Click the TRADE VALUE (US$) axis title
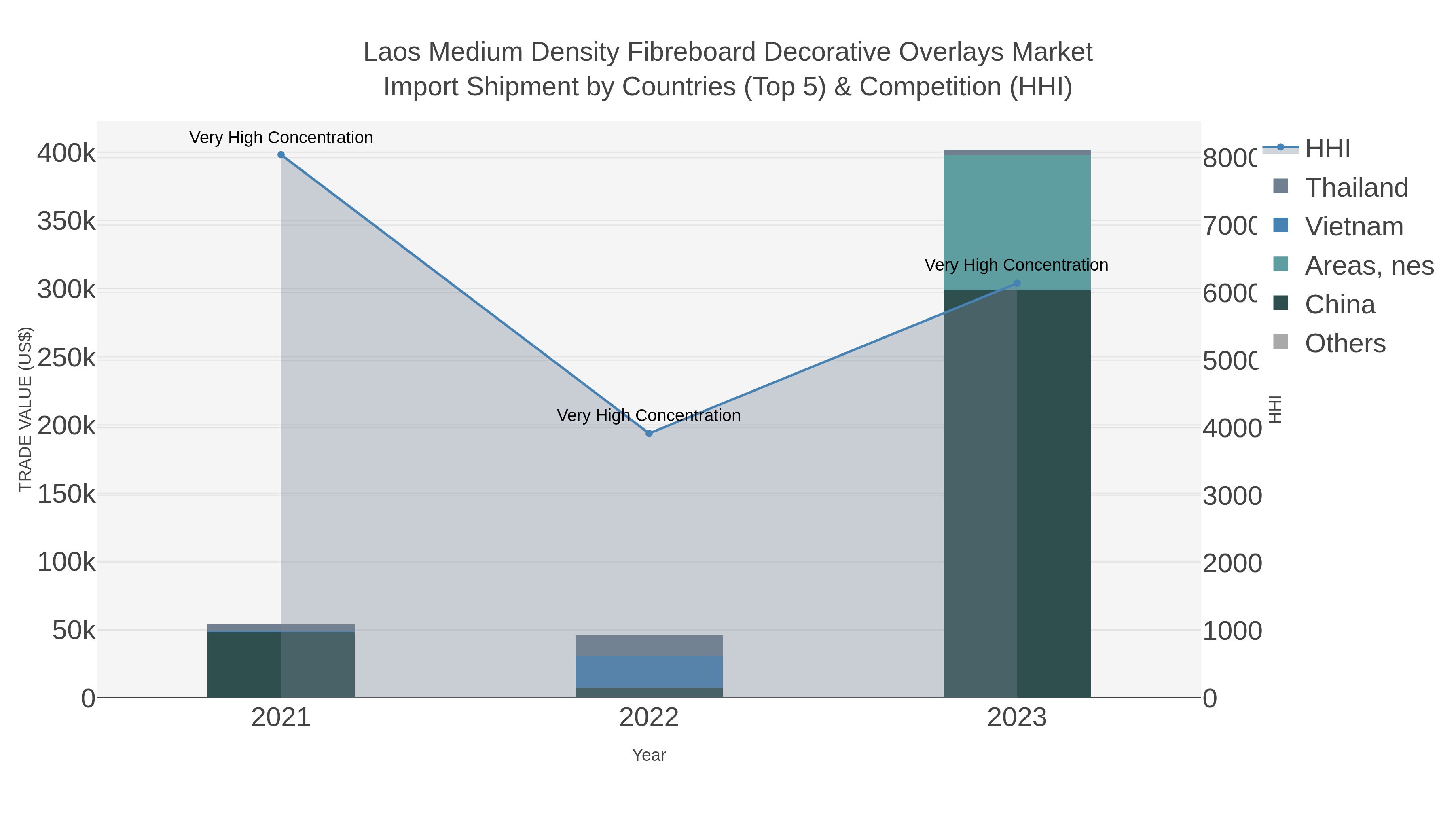This screenshot has height=819, width=1456. pos(25,409)
